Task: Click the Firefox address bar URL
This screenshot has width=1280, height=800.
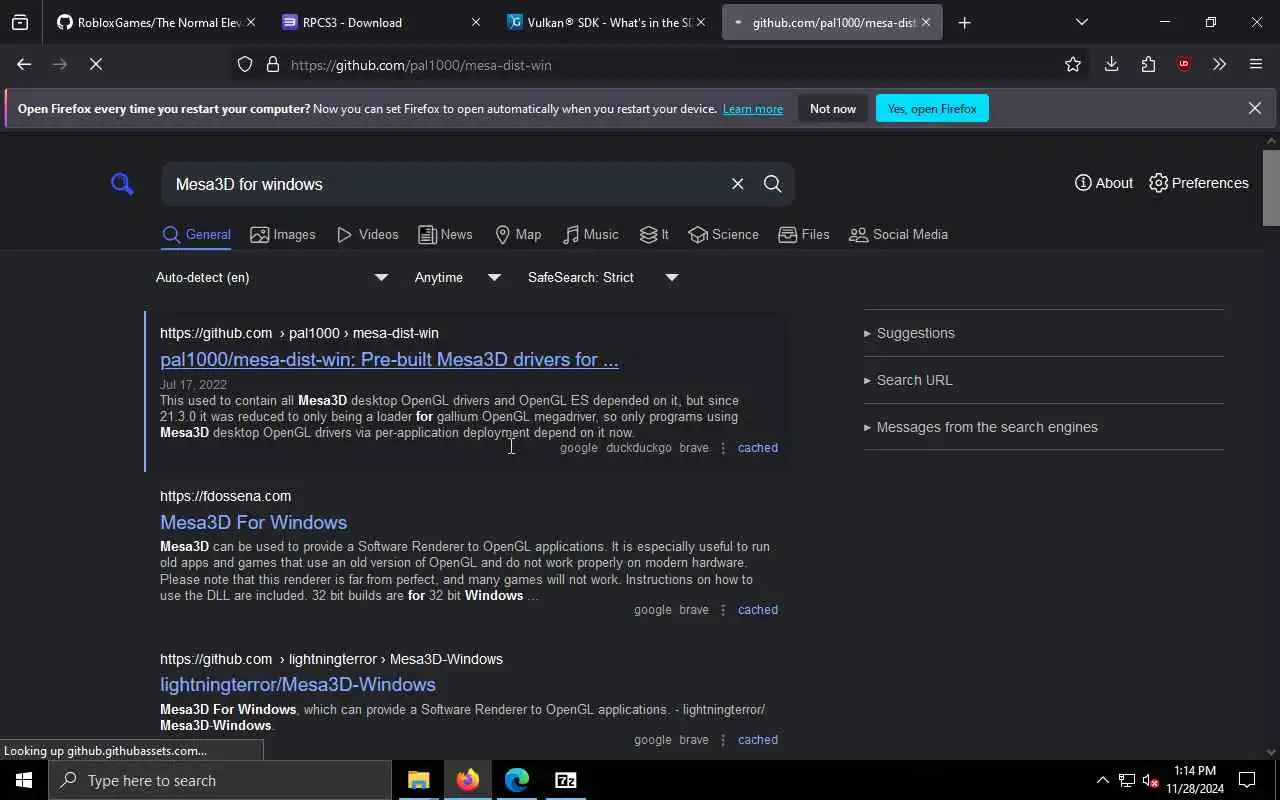Action: pos(421,65)
